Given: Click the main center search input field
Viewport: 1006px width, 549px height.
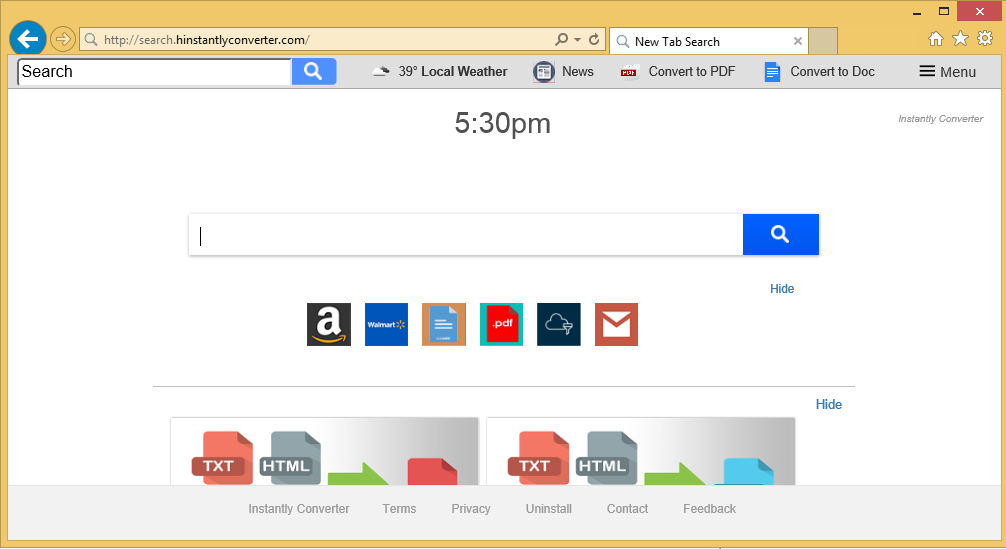Looking at the screenshot, I should point(465,235).
